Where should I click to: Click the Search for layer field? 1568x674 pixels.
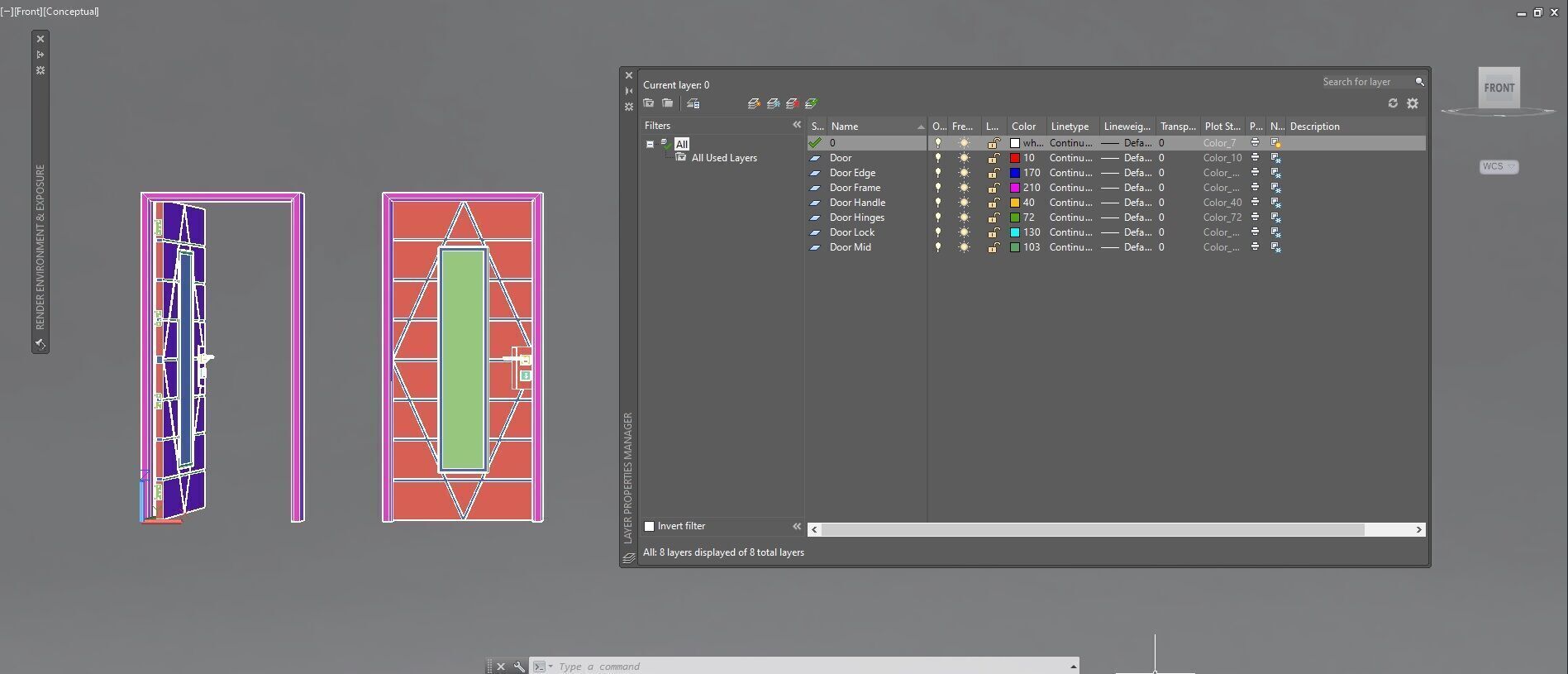1365,82
